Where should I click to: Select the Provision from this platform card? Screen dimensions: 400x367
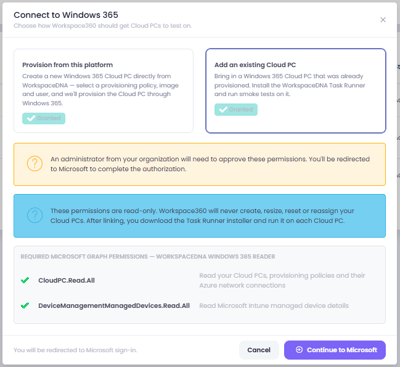pos(103,91)
